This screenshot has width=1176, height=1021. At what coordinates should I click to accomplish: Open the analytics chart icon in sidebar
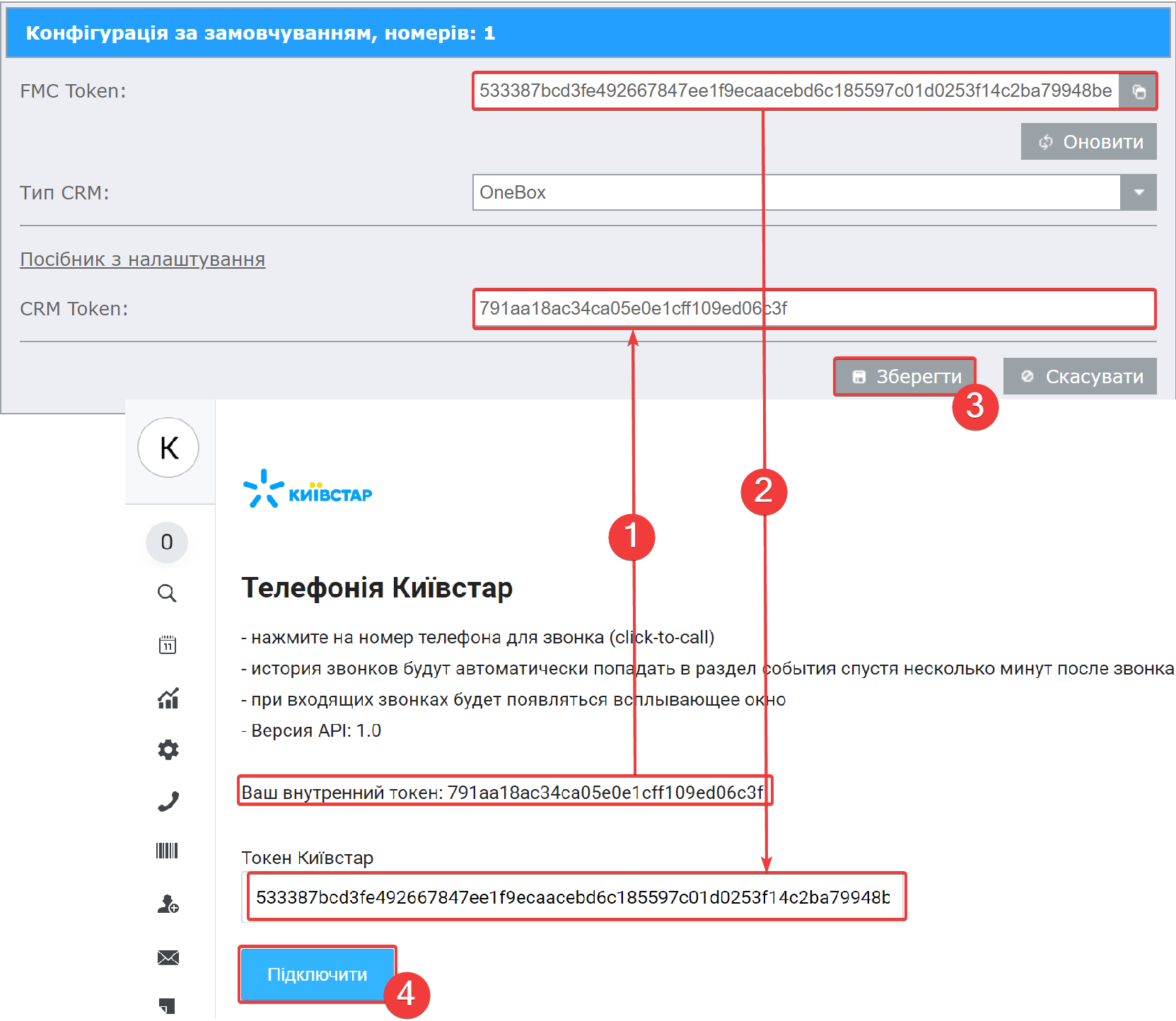pyautogui.click(x=168, y=698)
